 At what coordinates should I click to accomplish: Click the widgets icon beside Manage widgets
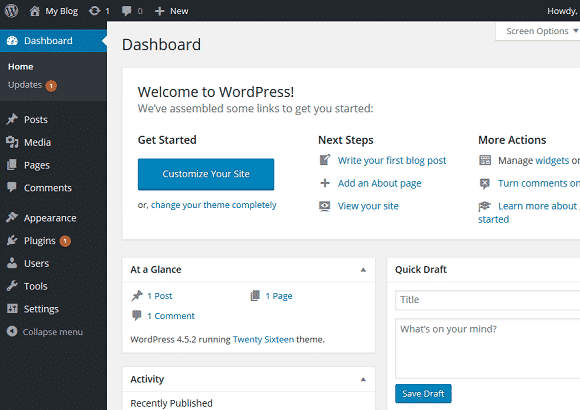click(x=485, y=160)
